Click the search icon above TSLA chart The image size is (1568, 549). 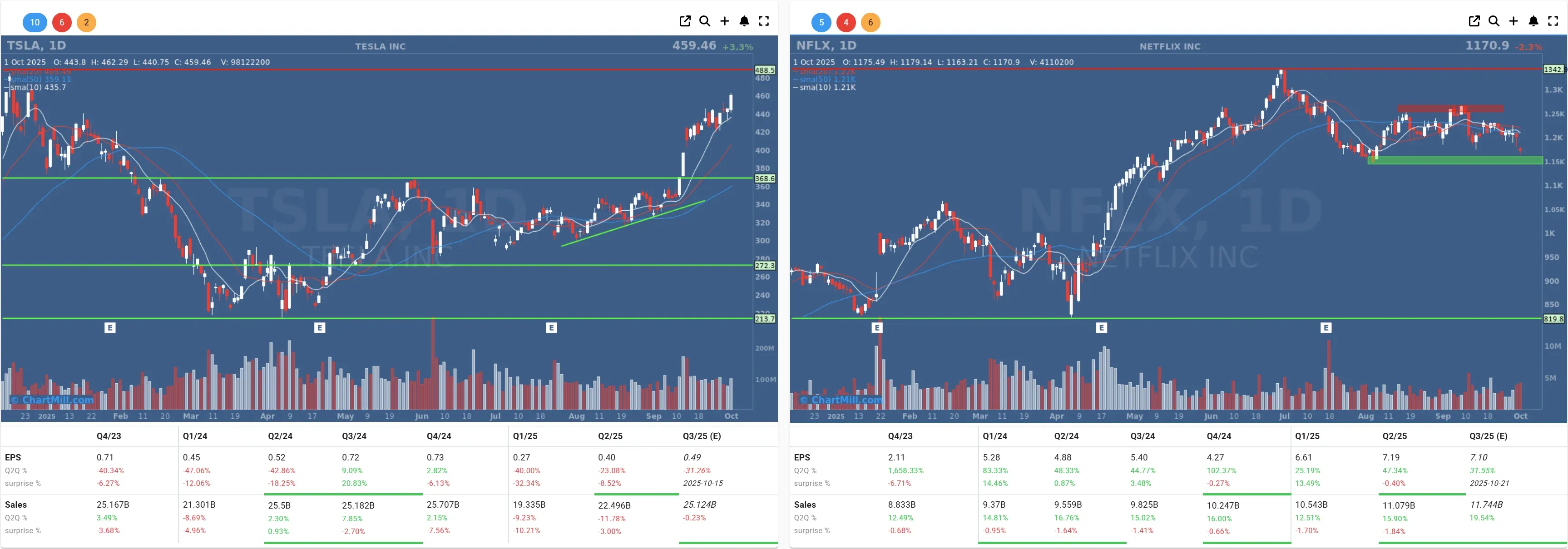pyautogui.click(x=705, y=21)
